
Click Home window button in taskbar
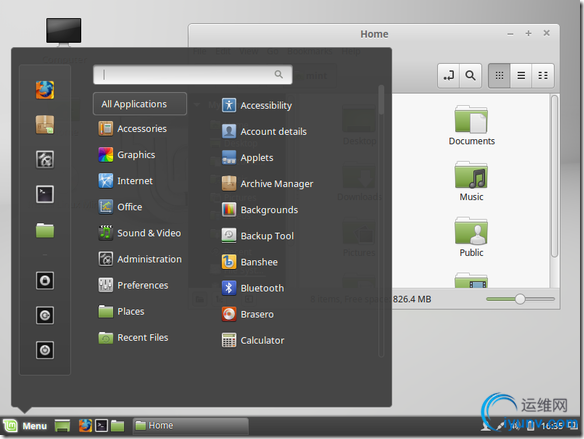191,426
